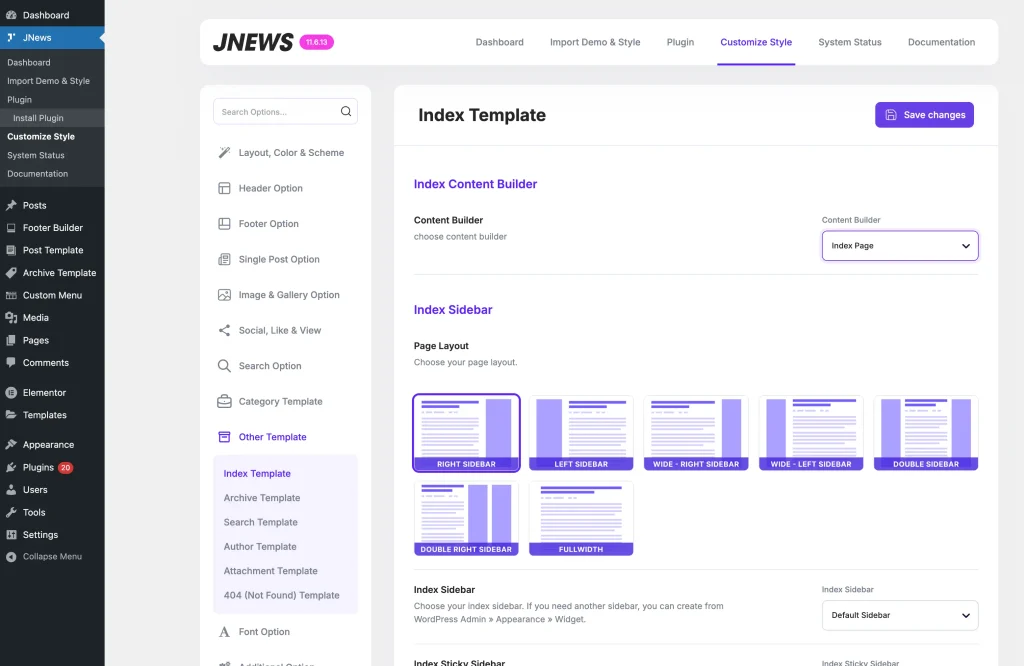
Task: Open the Attachment Template settings
Action: [270, 571]
